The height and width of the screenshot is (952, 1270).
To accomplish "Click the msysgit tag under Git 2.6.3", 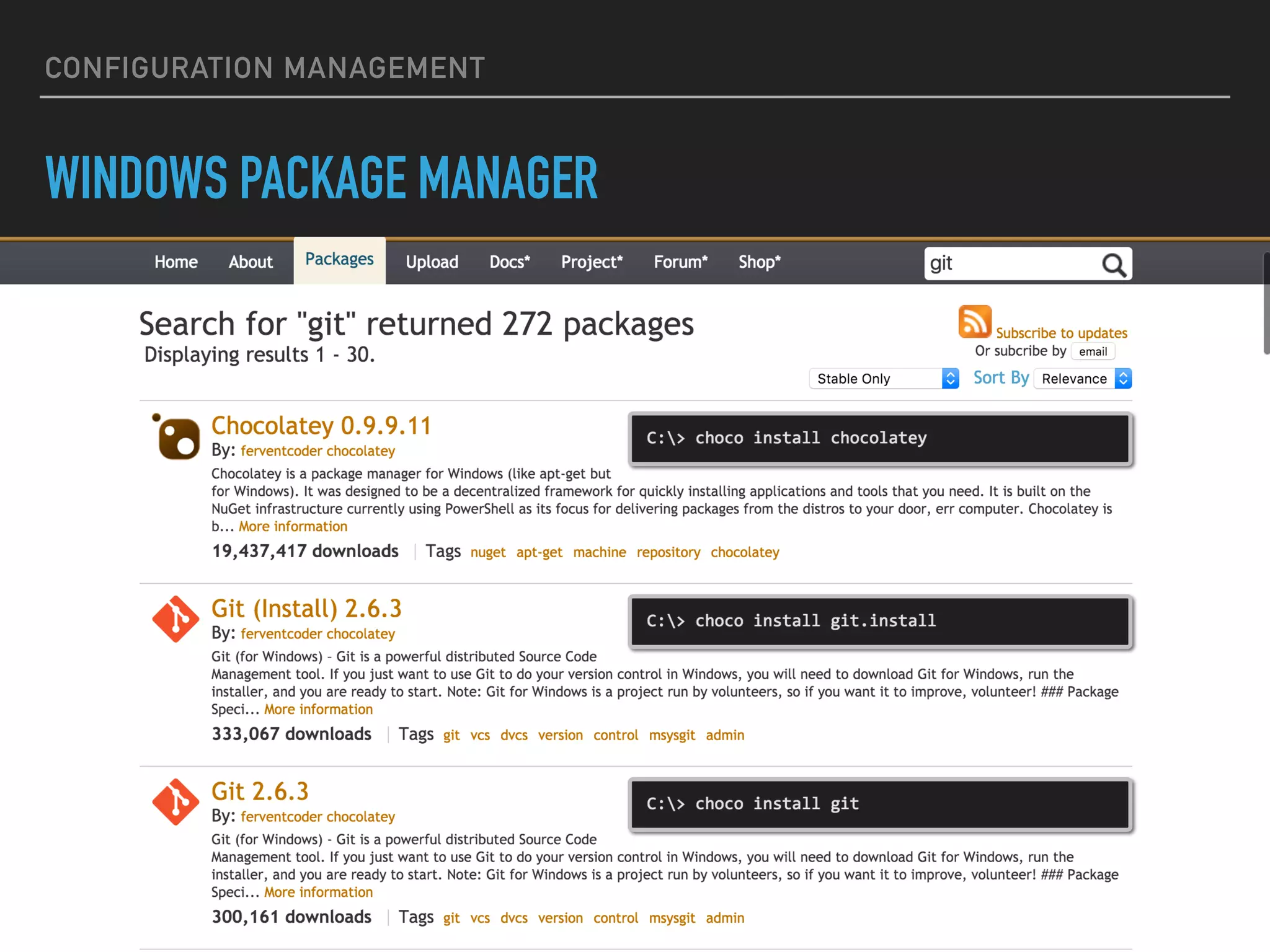I will [x=672, y=919].
